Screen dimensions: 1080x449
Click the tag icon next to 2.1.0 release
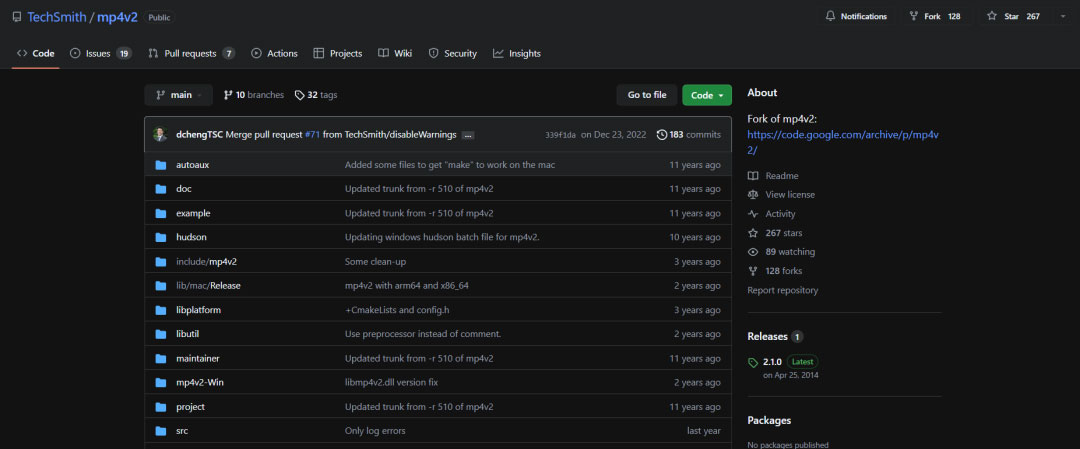[x=753, y=362]
